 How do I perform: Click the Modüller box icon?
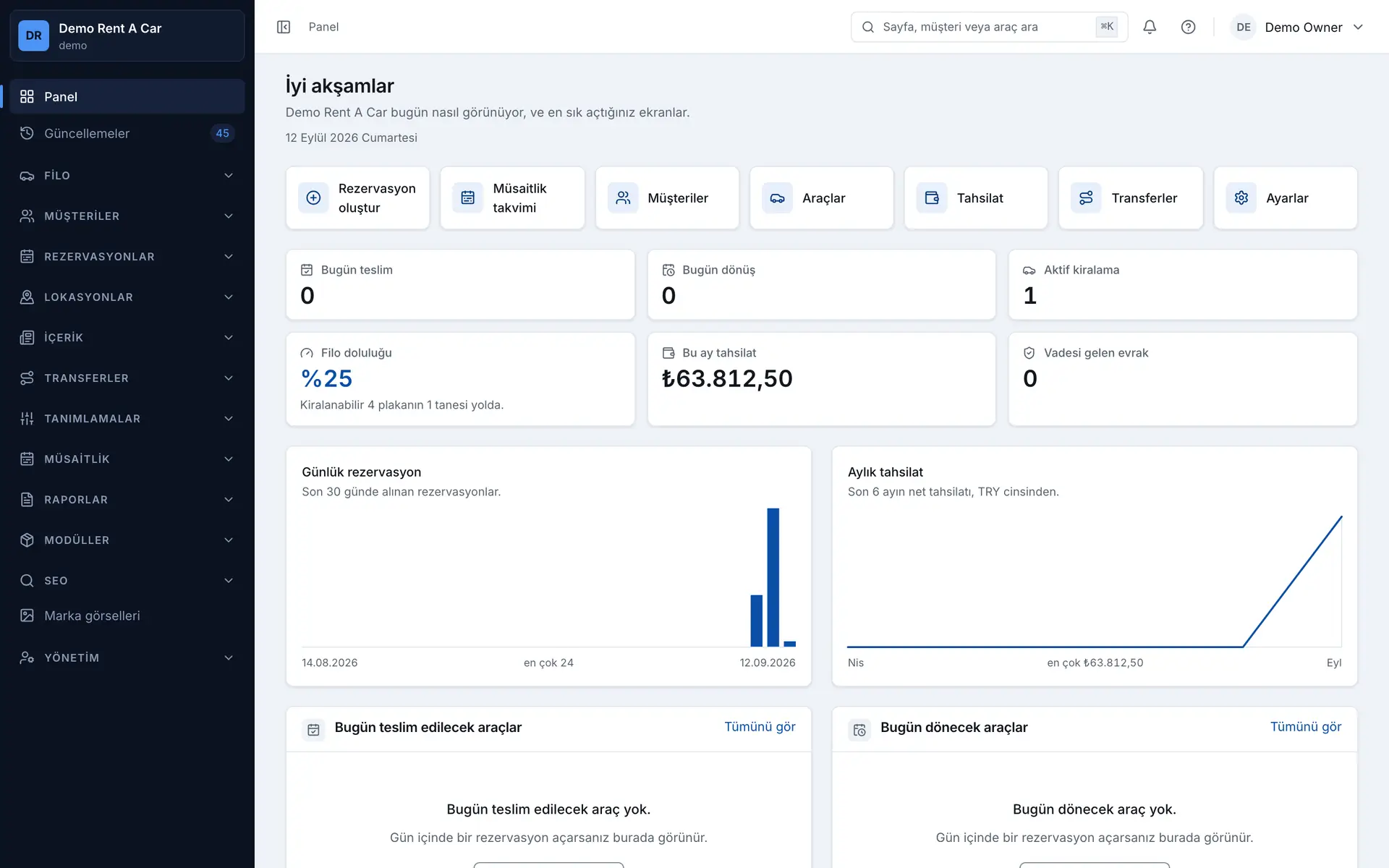coord(27,540)
